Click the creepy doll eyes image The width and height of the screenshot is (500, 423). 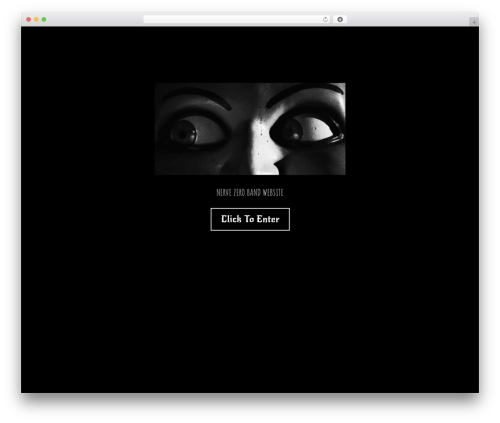[250, 129]
